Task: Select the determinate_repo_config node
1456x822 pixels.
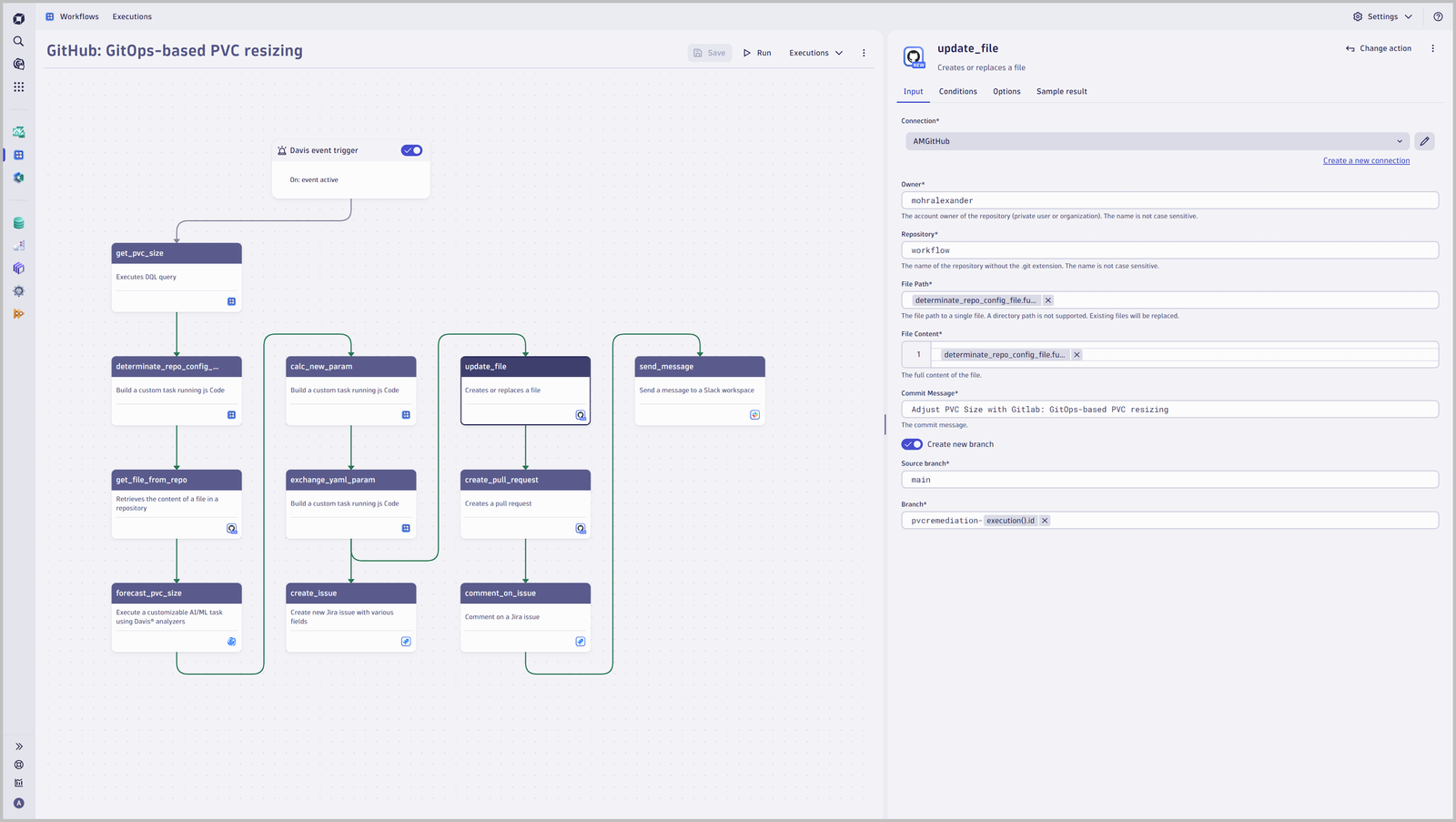Action: tap(177, 391)
